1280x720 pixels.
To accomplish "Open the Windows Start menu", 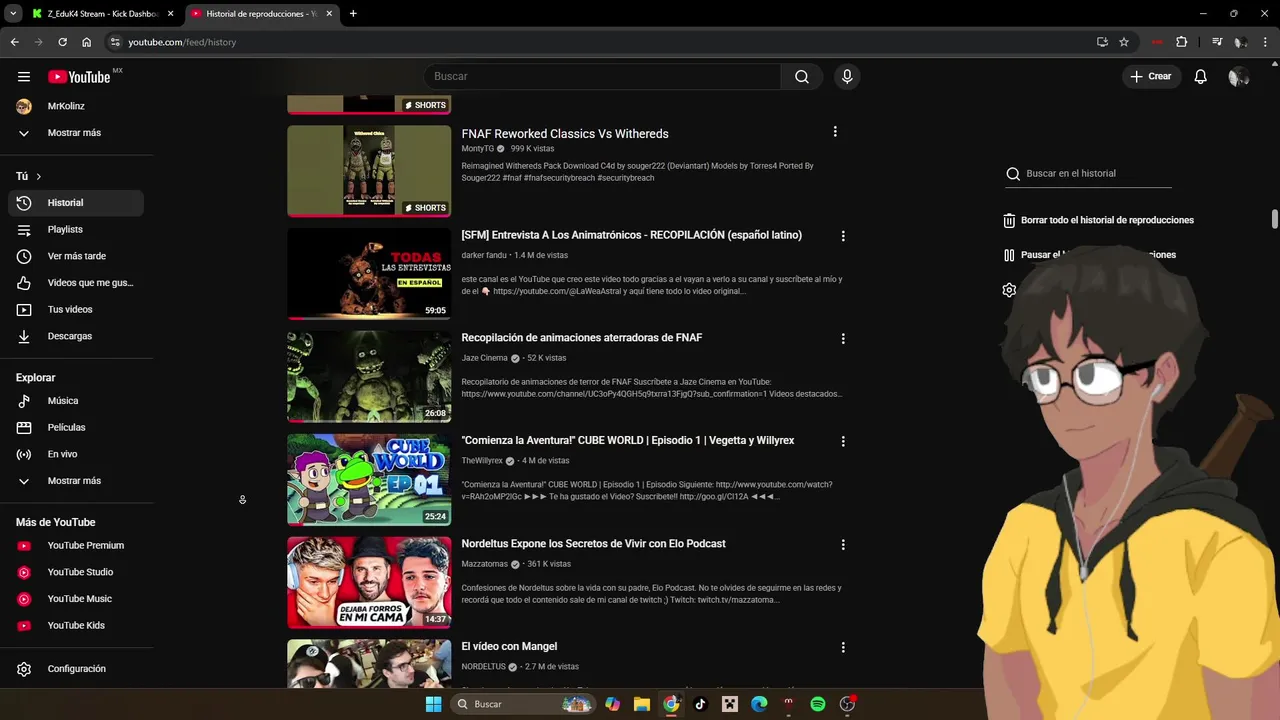I will [x=433, y=704].
